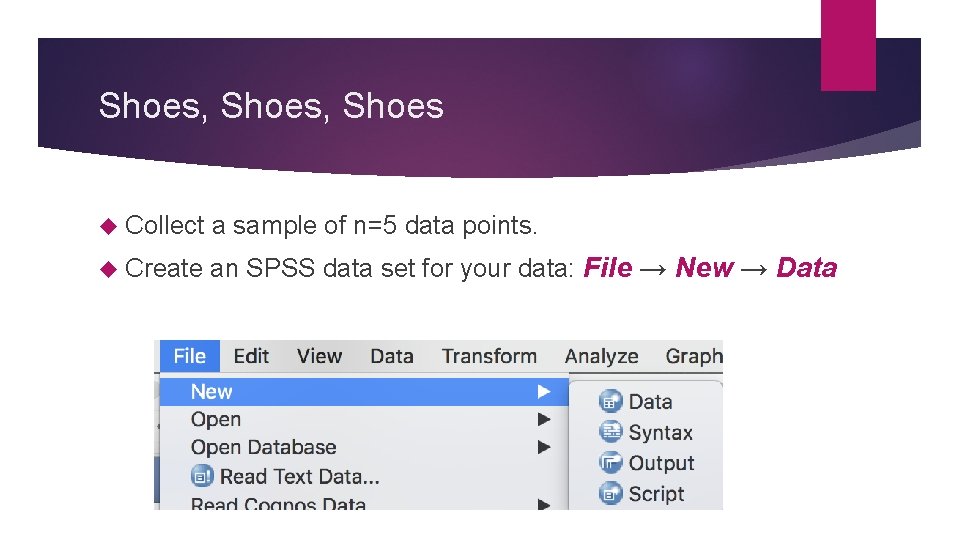960x540 pixels.
Task: Choose the Read Cognos Data entry
Action: [278, 503]
